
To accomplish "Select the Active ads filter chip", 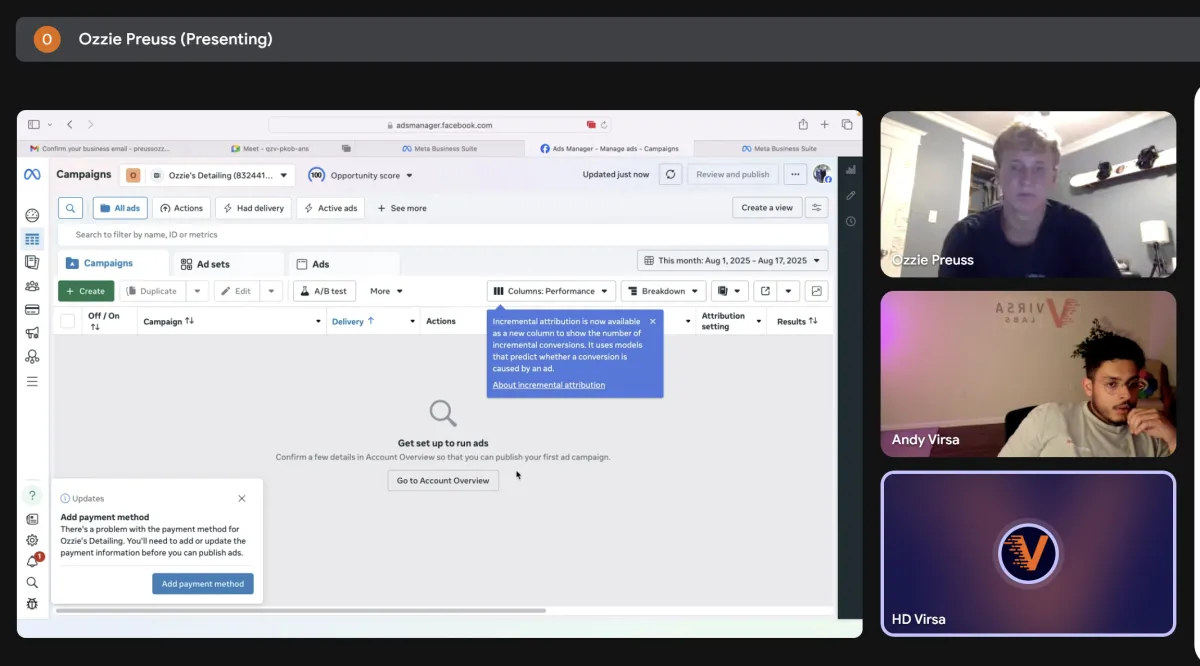I will [x=331, y=208].
